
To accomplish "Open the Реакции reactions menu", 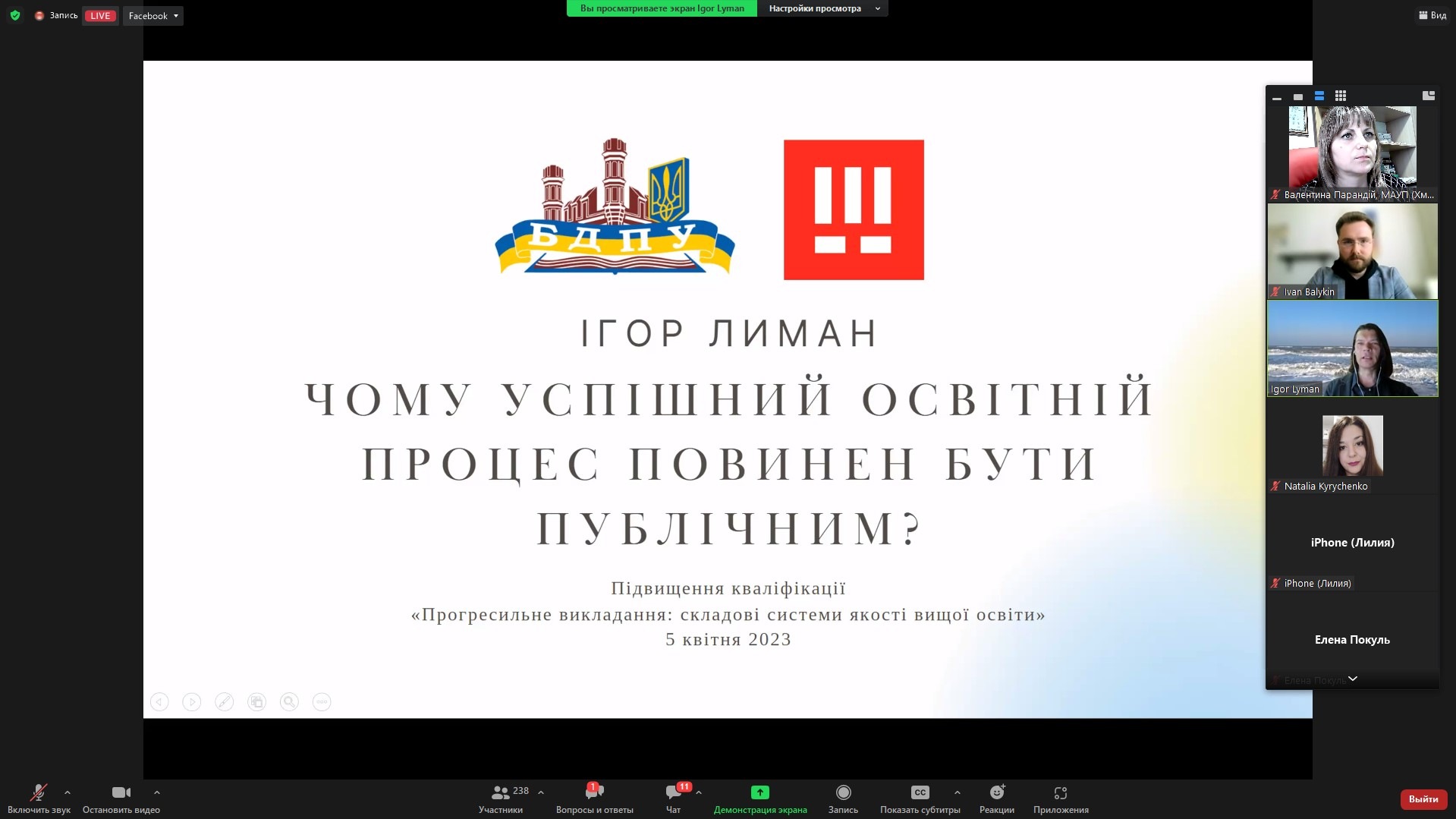I will (997, 799).
